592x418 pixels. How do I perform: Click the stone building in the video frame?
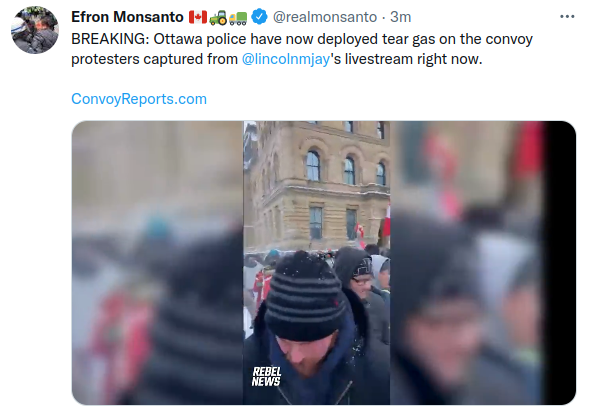[317, 185]
